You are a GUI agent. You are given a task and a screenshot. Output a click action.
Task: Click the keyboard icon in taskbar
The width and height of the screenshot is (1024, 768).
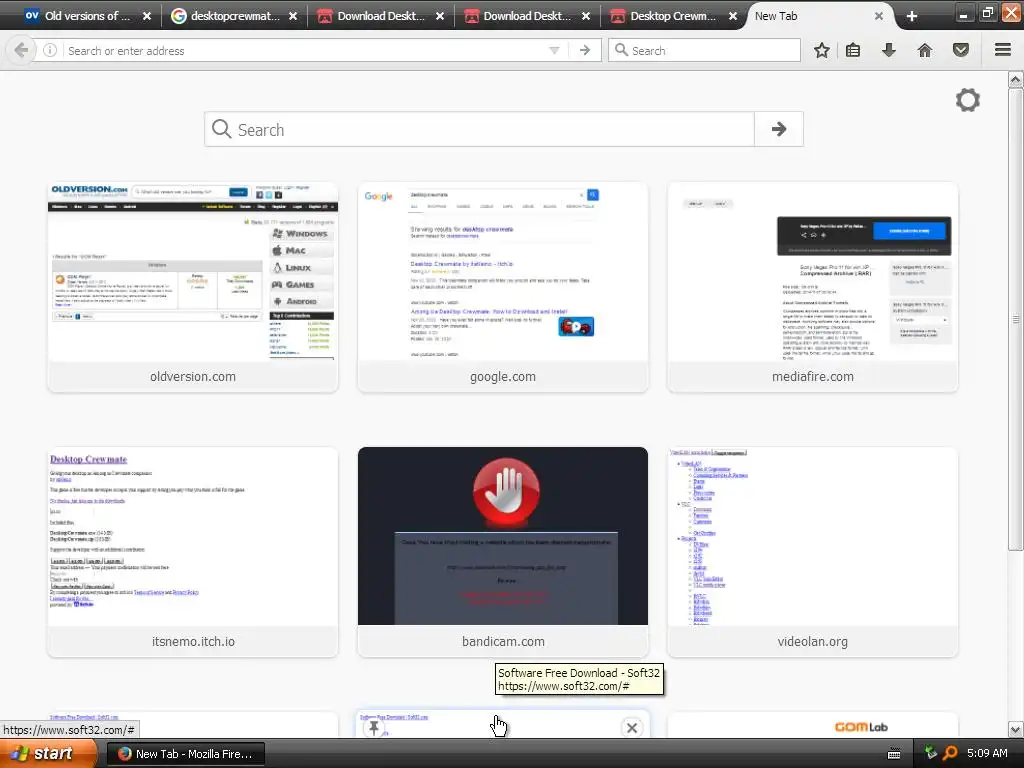[x=894, y=754]
